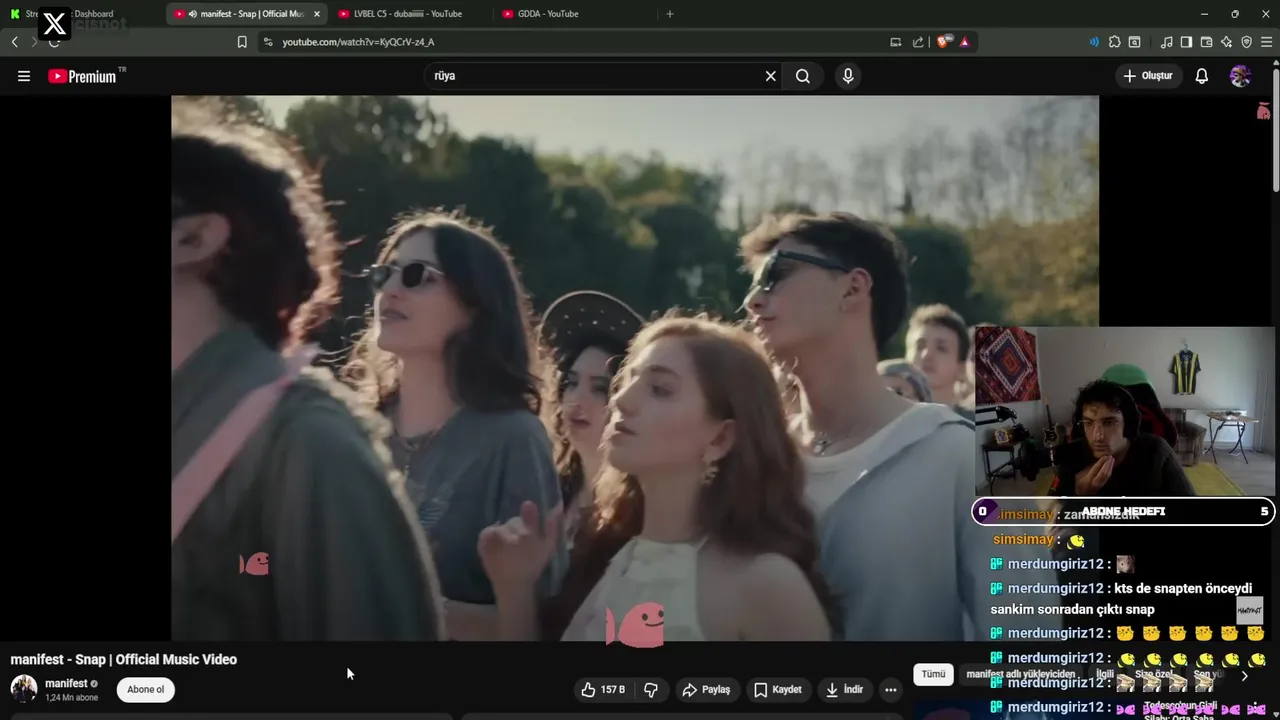Image resolution: width=1280 pixels, height=720 pixels.
Task: Open Brave Rewards triangle icon
Action: 964,42
